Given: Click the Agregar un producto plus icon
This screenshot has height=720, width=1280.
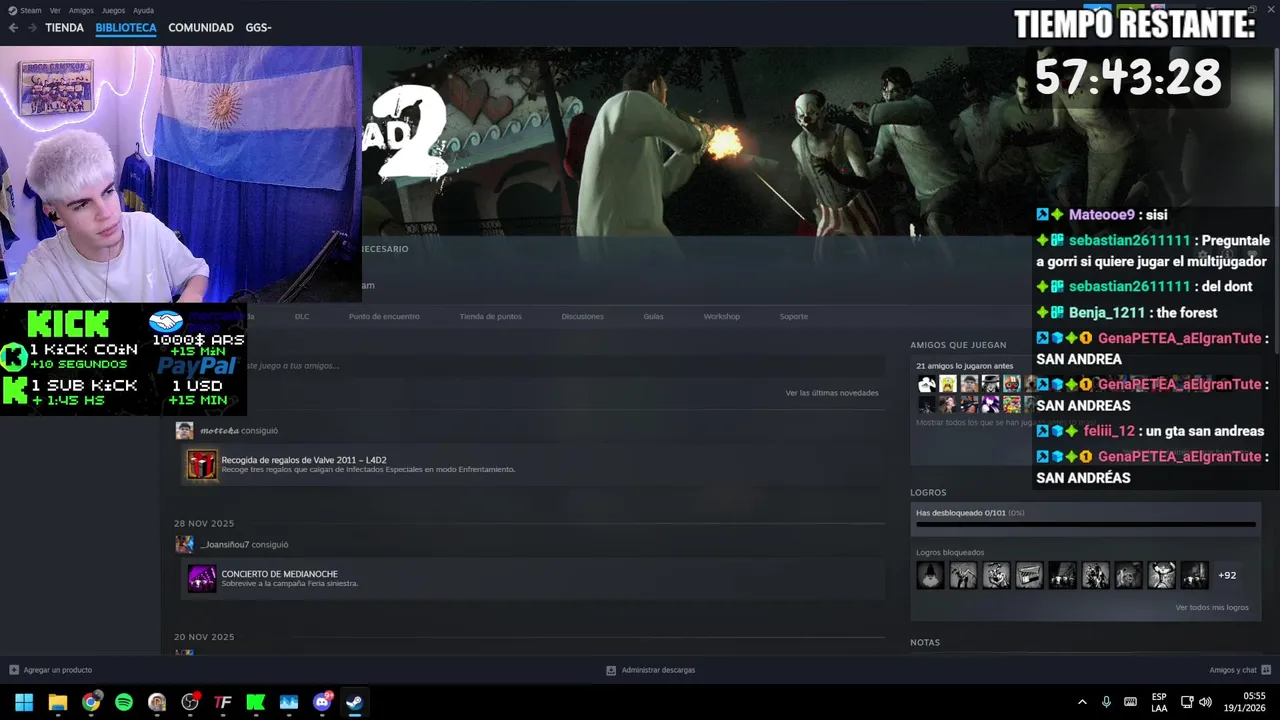Looking at the screenshot, I should click(x=14, y=670).
